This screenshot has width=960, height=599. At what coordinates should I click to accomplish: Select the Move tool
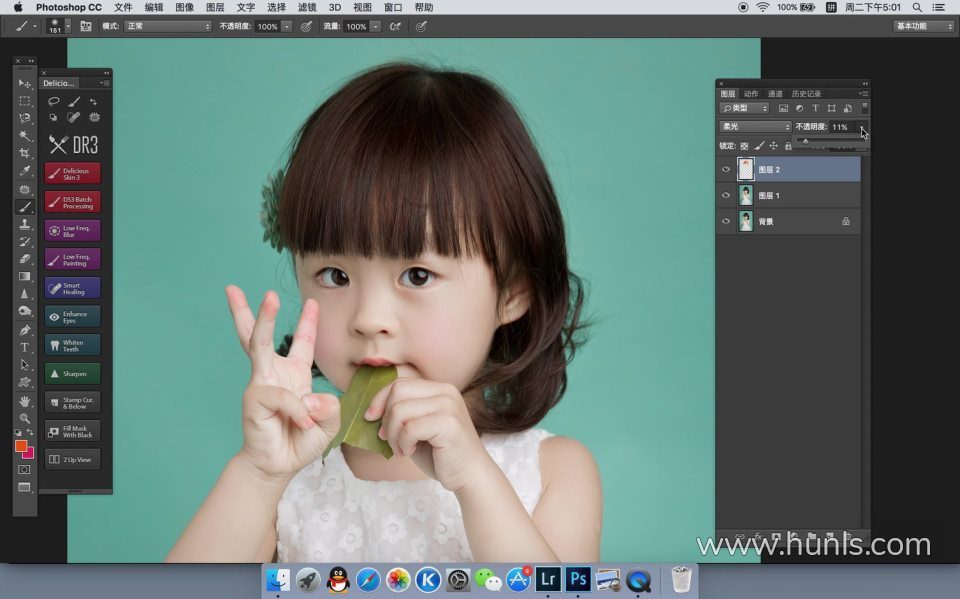24,83
